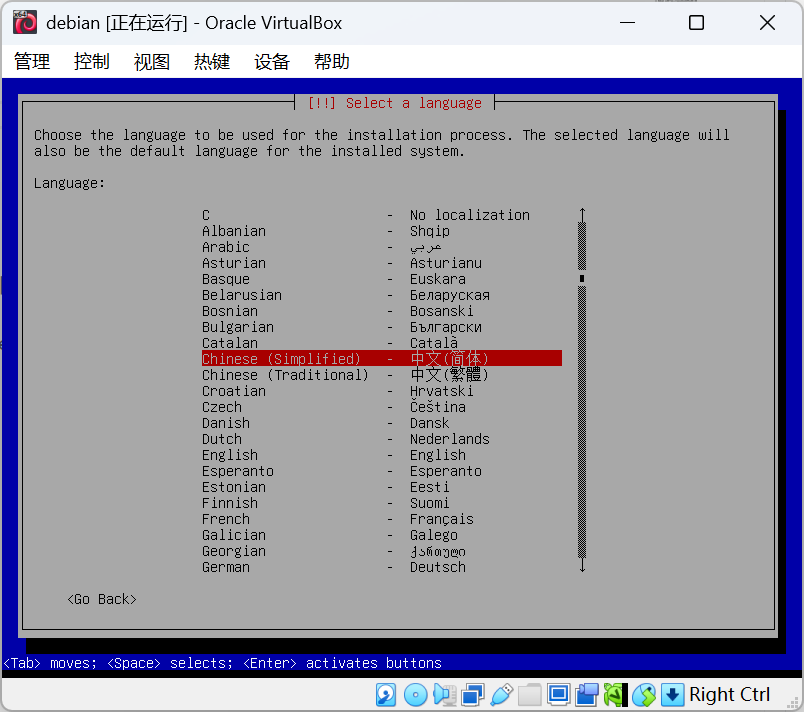Click the VirtualBox app icon in title bar
The height and width of the screenshot is (712, 804).
click(25, 23)
